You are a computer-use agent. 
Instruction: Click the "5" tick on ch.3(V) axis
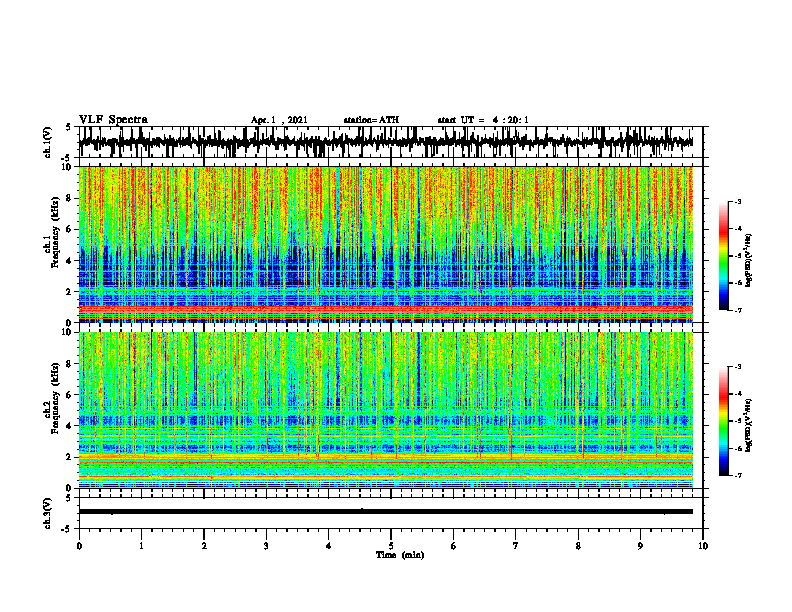click(x=69, y=498)
